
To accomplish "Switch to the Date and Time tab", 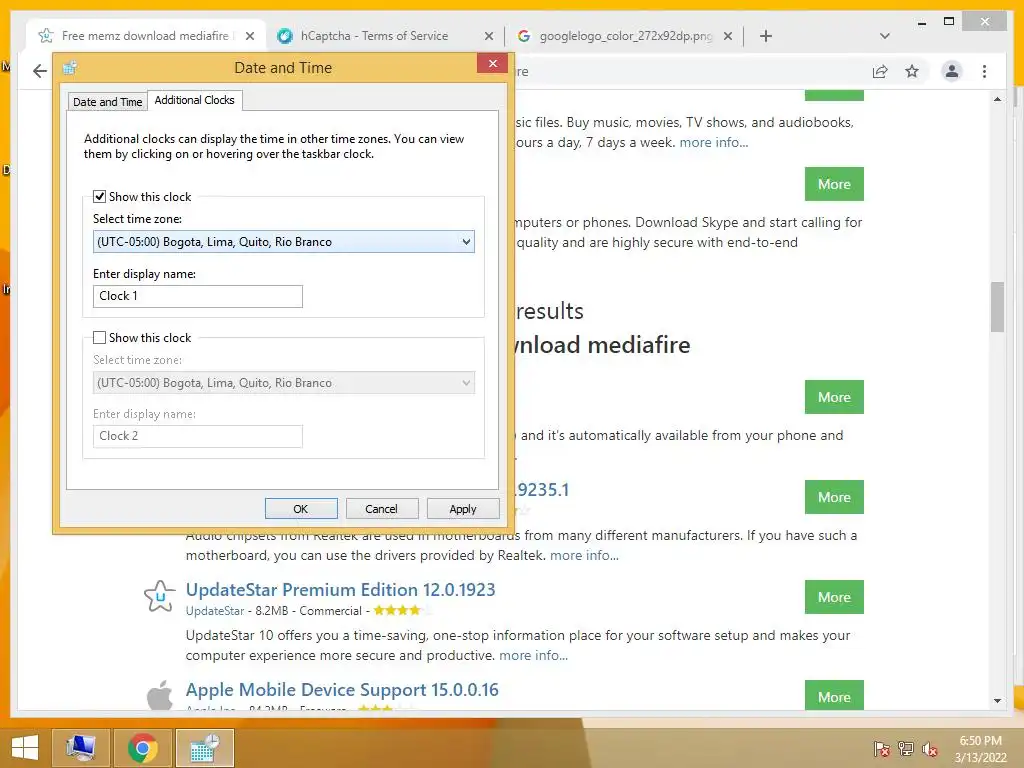I will pyautogui.click(x=107, y=102).
